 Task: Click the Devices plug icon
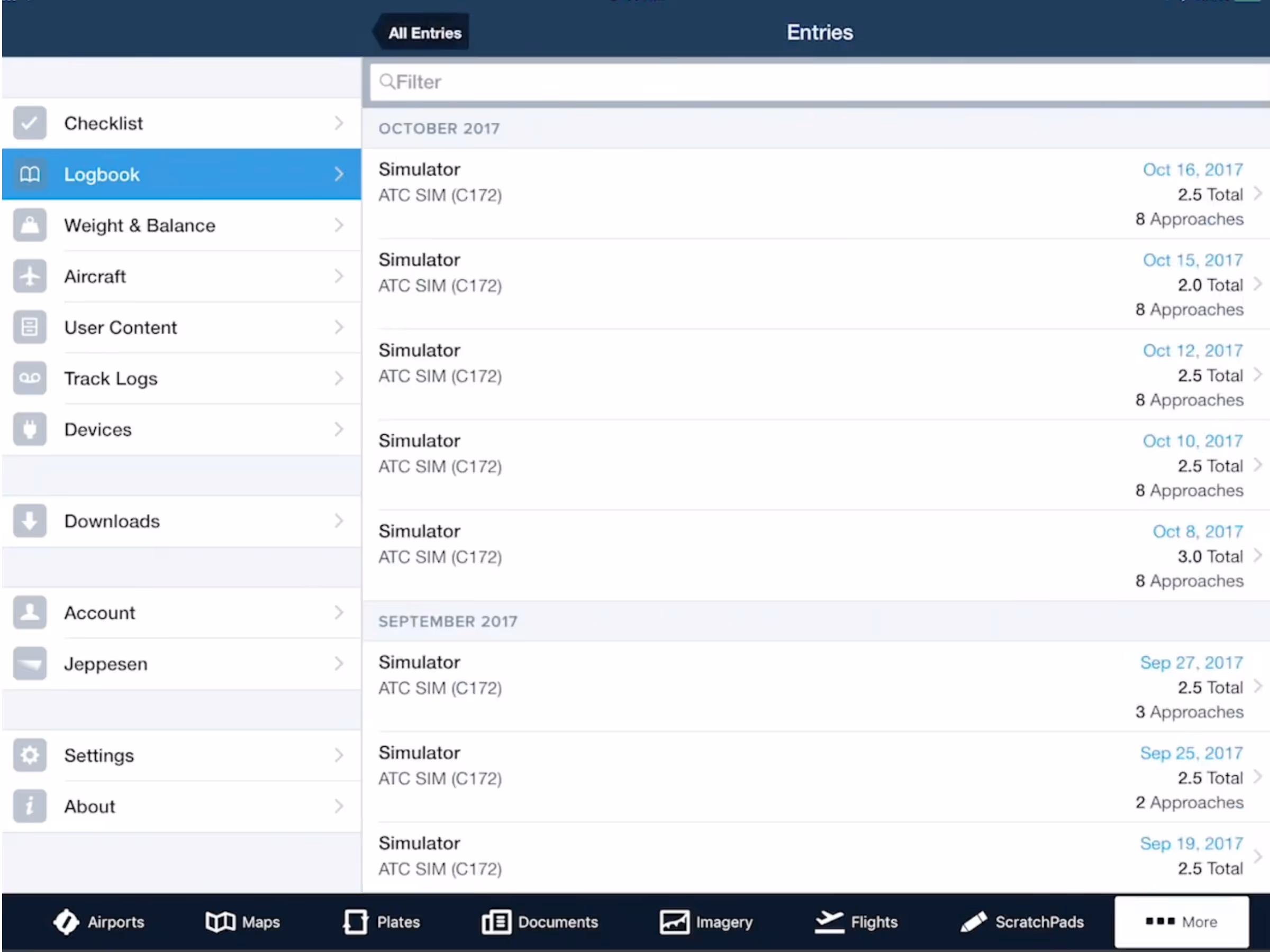pos(29,429)
